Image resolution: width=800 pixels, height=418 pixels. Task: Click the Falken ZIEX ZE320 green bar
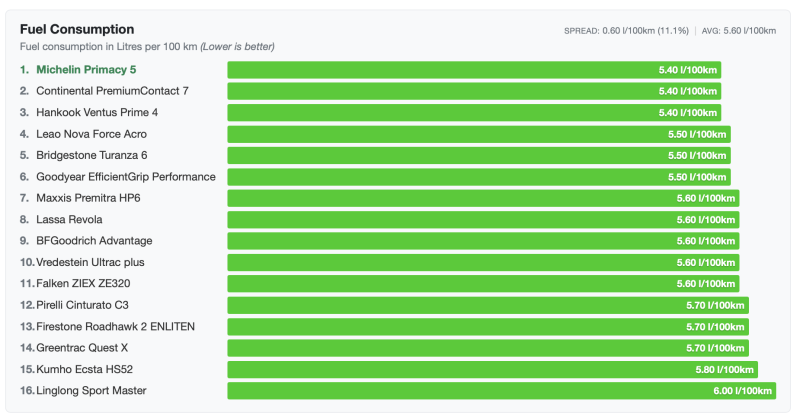[483, 283]
